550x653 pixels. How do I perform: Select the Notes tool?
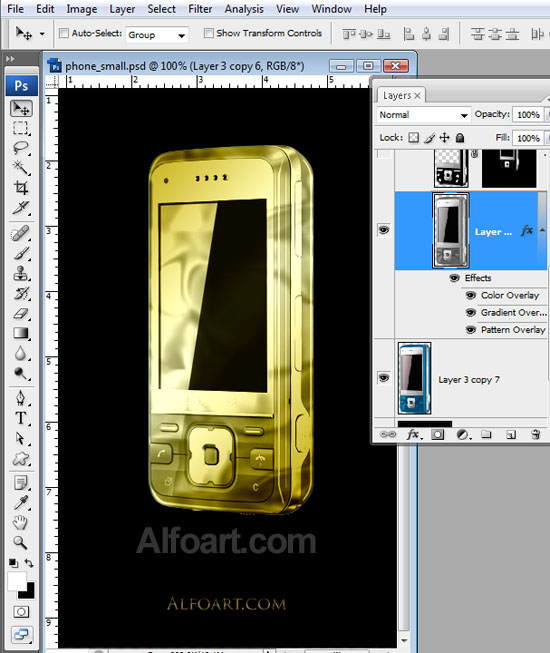click(x=21, y=483)
